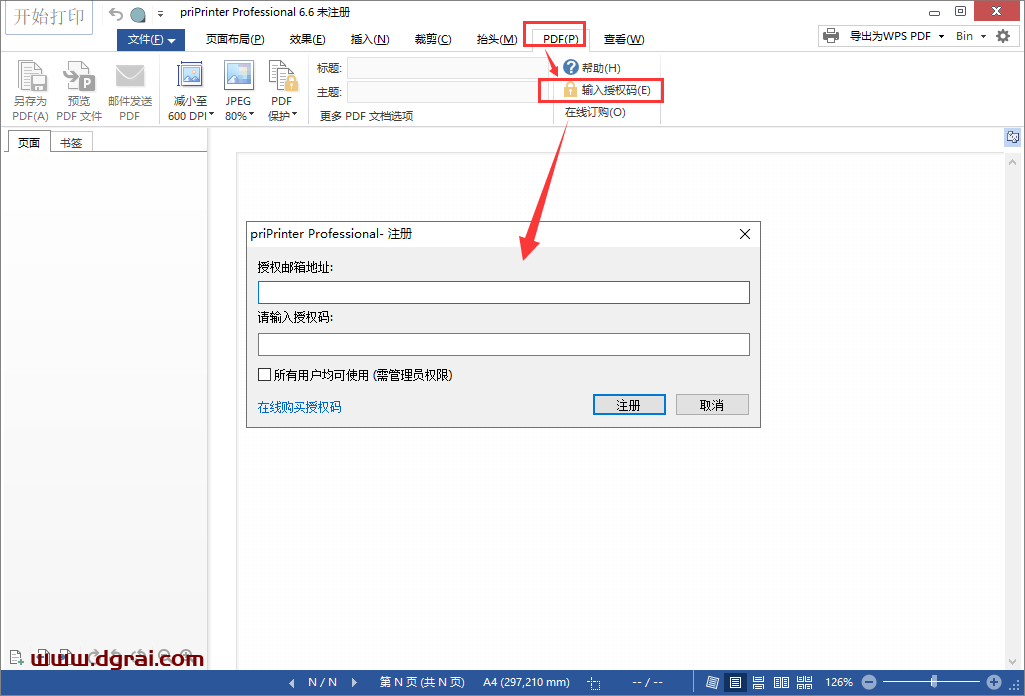Image resolution: width=1025 pixels, height=696 pixels.
Task: Click the printer icon near 导出为WPS PDF
Action: click(831, 35)
